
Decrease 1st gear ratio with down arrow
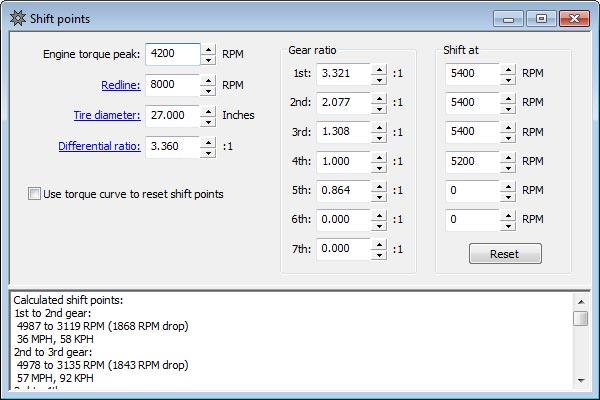tap(379, 80)
